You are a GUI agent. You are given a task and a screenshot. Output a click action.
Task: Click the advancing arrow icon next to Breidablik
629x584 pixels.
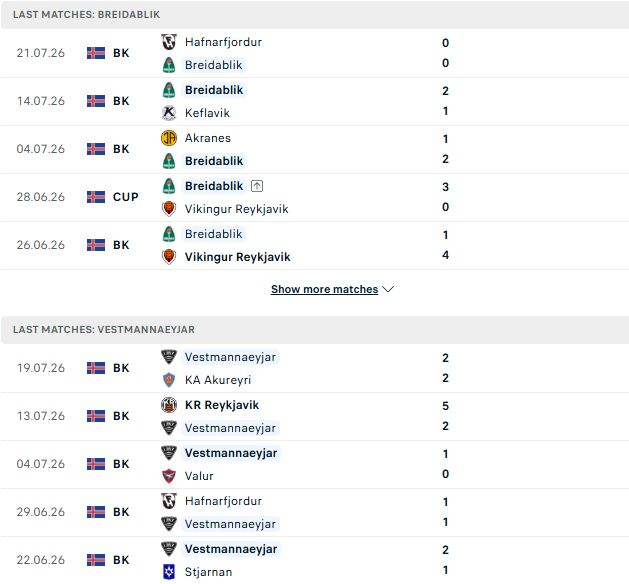pyautogui.click(x=257, y=186)
